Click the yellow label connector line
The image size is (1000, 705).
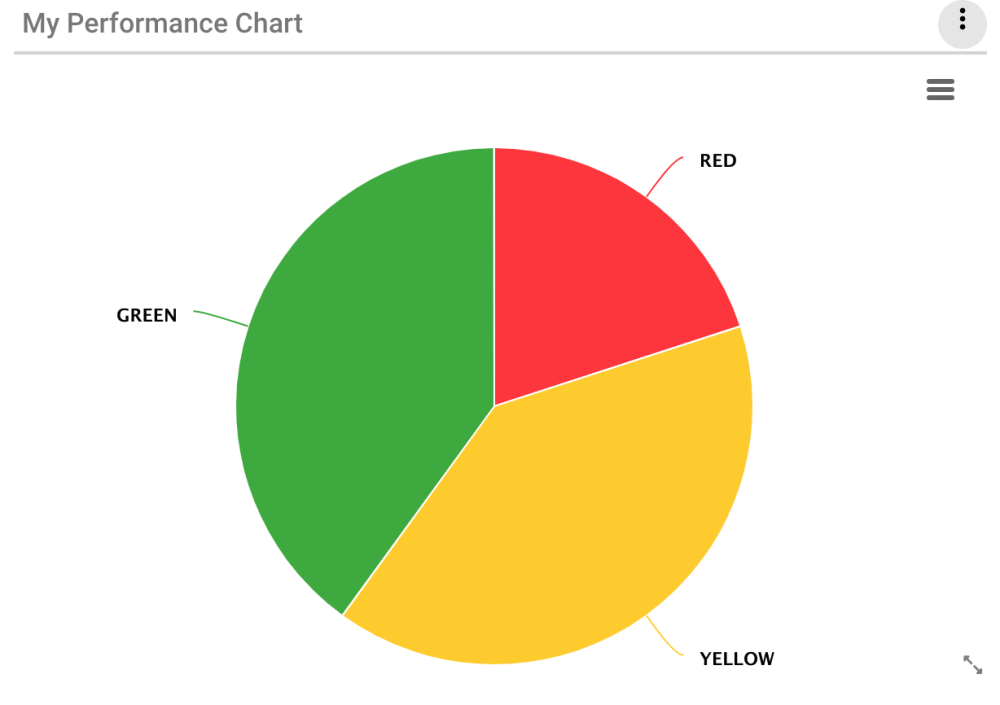tap(664, 639)
